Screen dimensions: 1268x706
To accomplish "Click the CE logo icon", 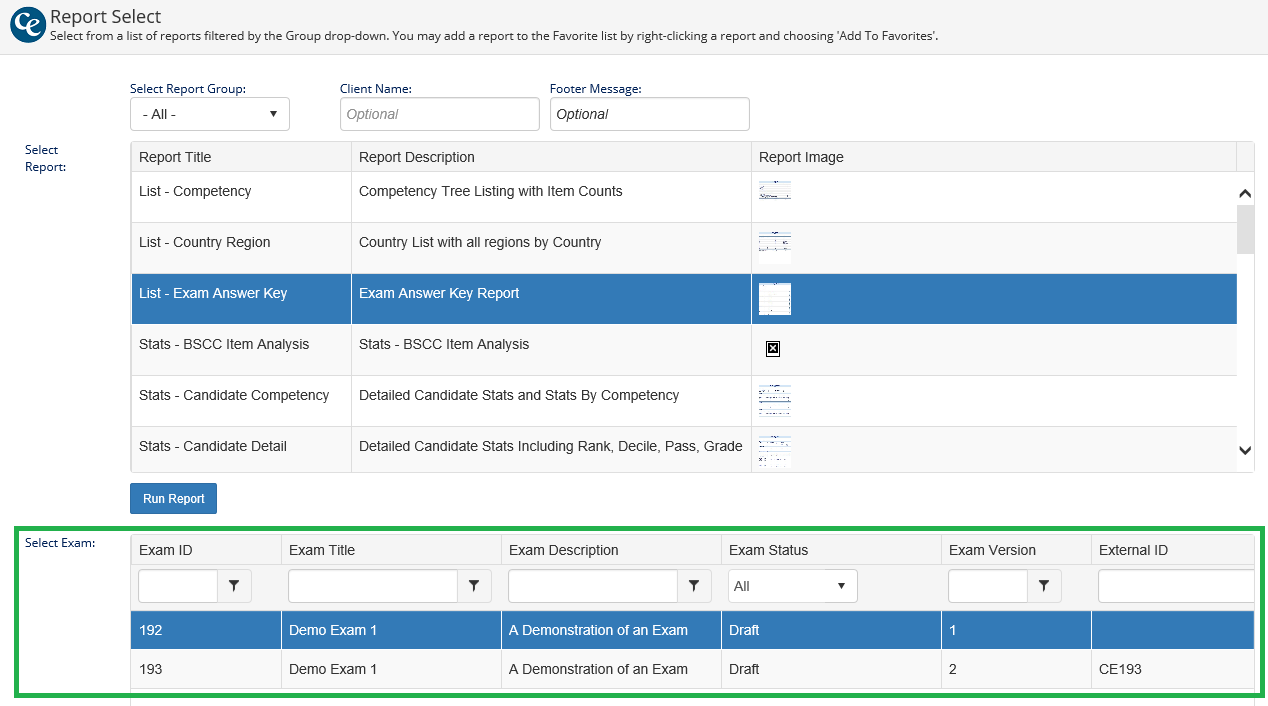I will click(x=27, y=25).
